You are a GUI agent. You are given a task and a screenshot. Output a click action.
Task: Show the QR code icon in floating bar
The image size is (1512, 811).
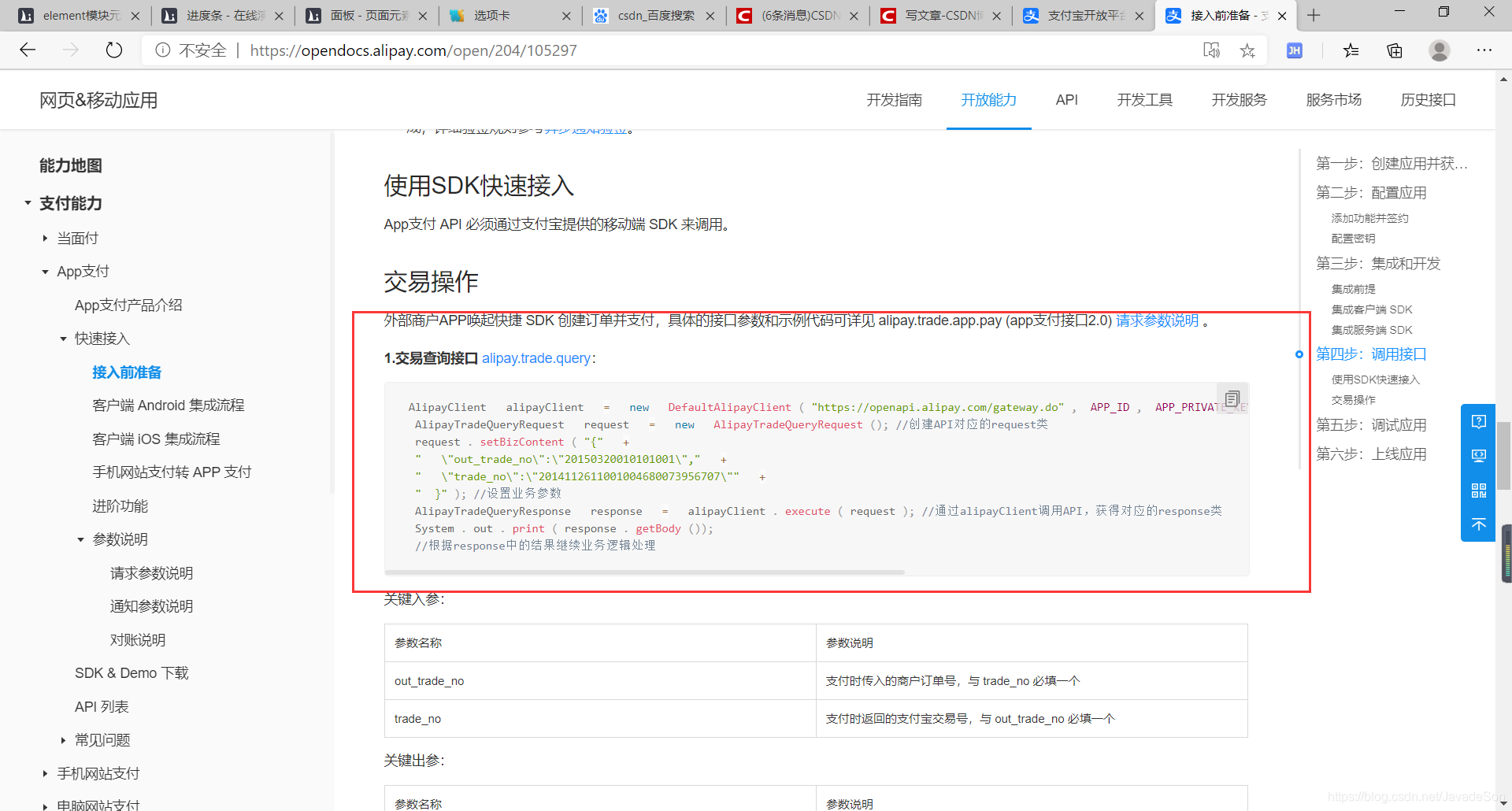[x=1479, y=491]
